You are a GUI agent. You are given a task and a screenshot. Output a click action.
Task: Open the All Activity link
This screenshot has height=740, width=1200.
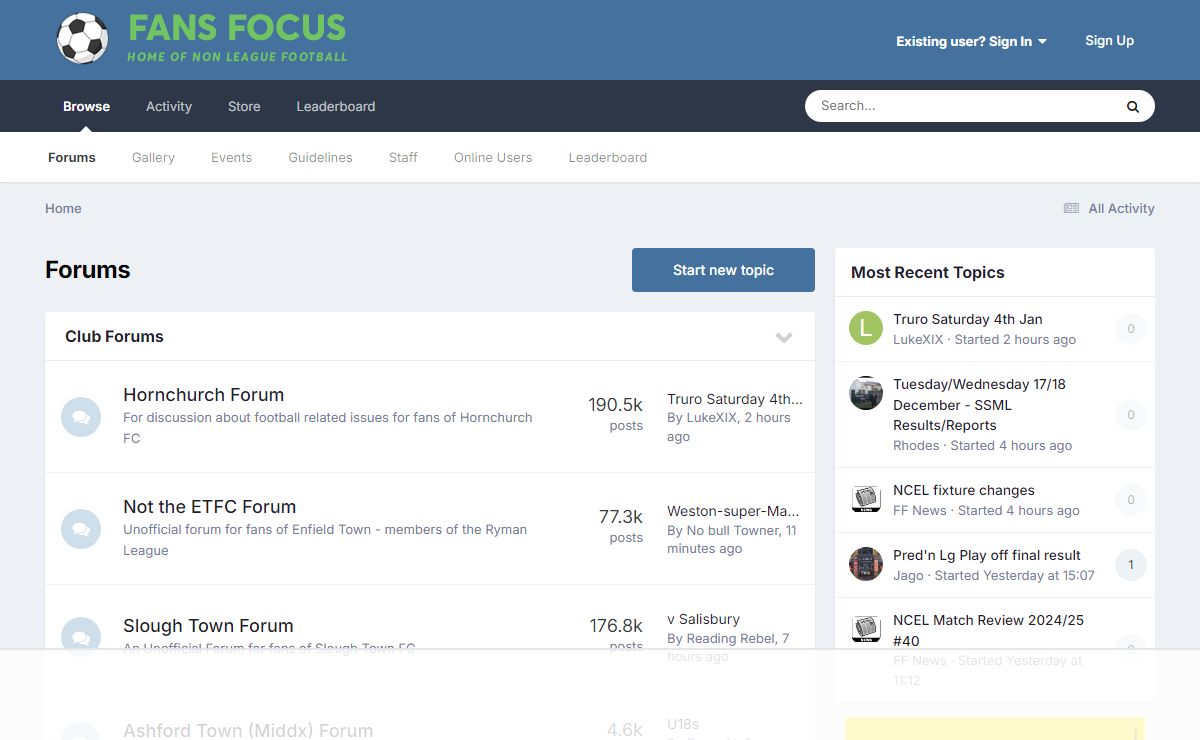[x=1121, y=208]
